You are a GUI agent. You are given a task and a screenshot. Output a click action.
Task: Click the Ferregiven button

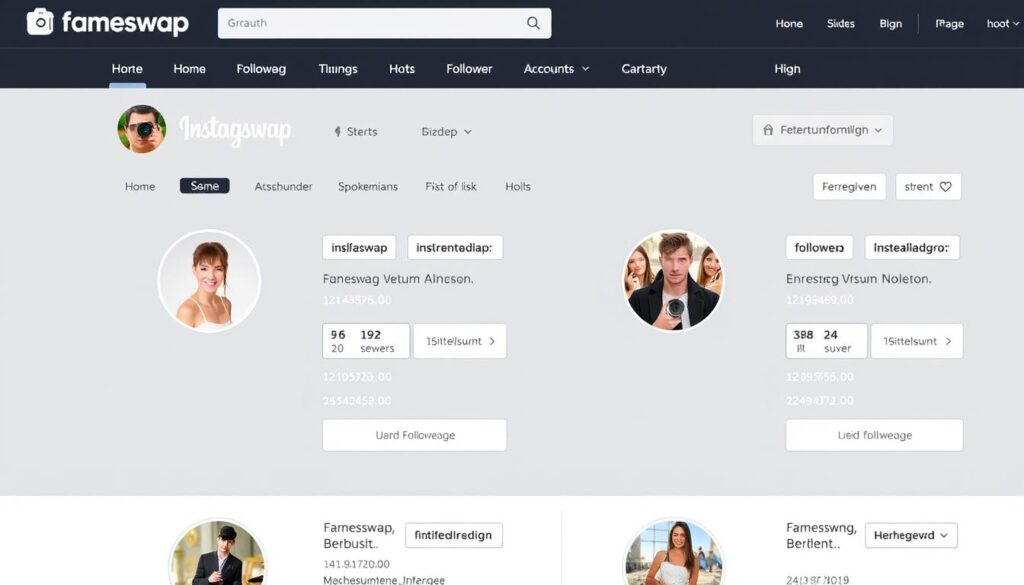[849, 186]
